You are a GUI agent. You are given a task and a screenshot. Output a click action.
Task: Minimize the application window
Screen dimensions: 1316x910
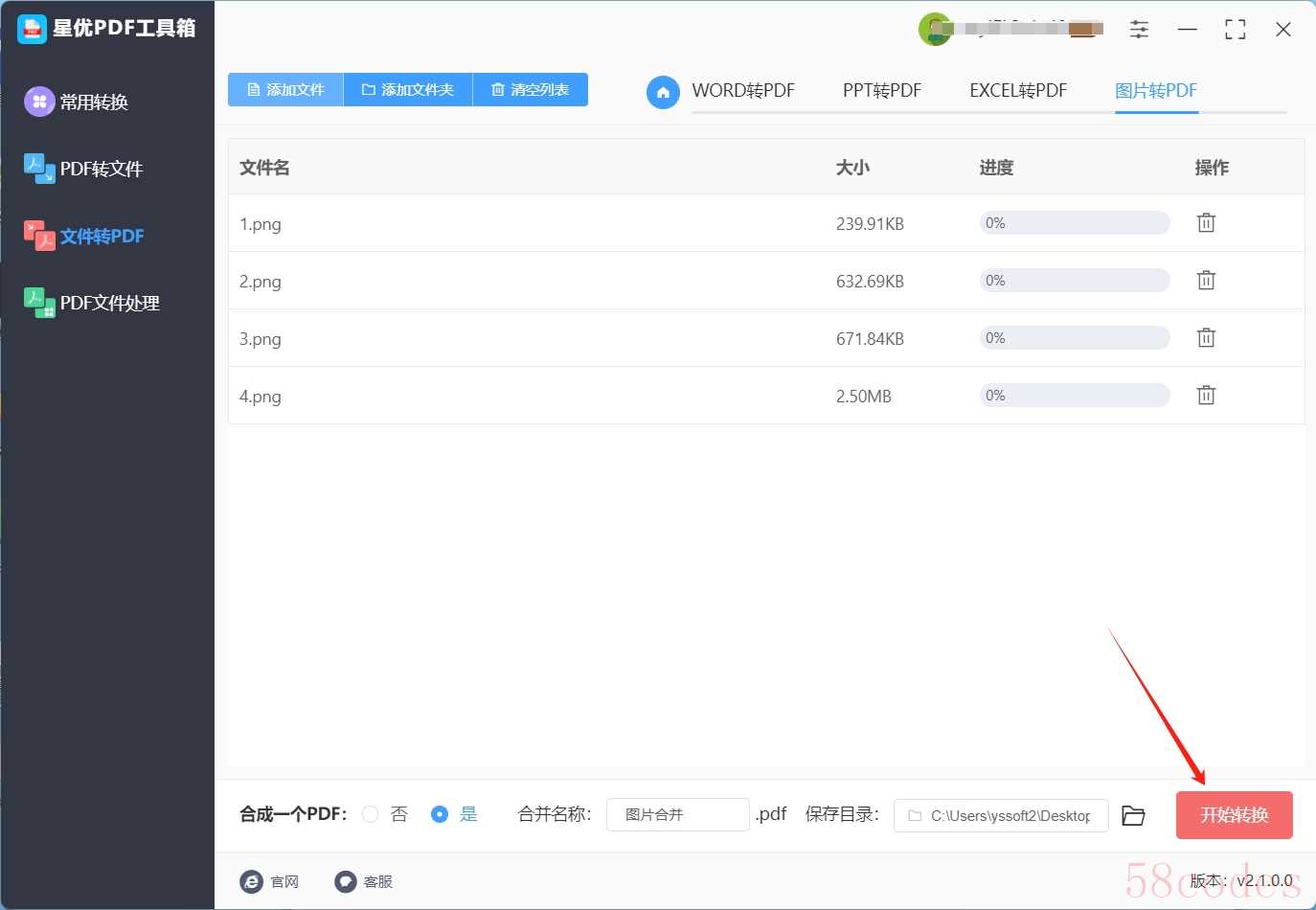[x=1188, y=30]
